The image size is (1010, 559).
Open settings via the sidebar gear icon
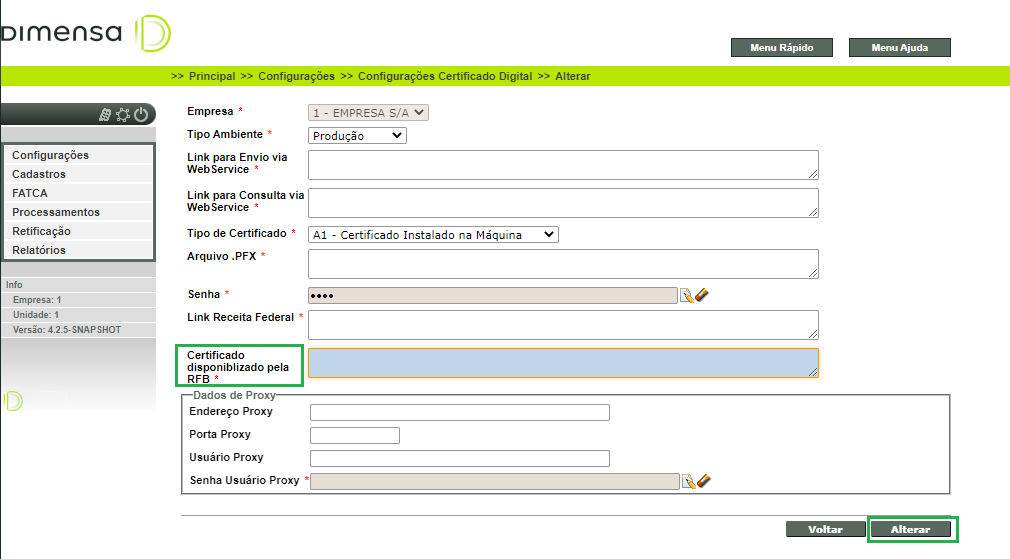[123, 115]
